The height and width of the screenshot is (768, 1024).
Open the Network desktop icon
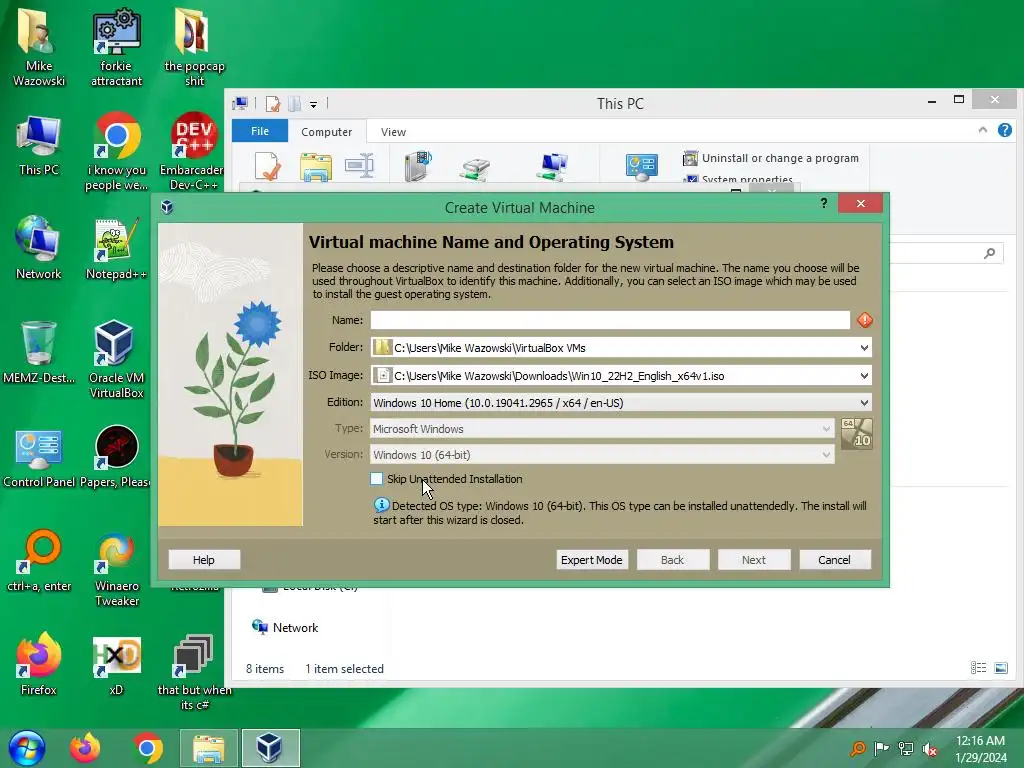pyautogui.click(x=39, y=248)
